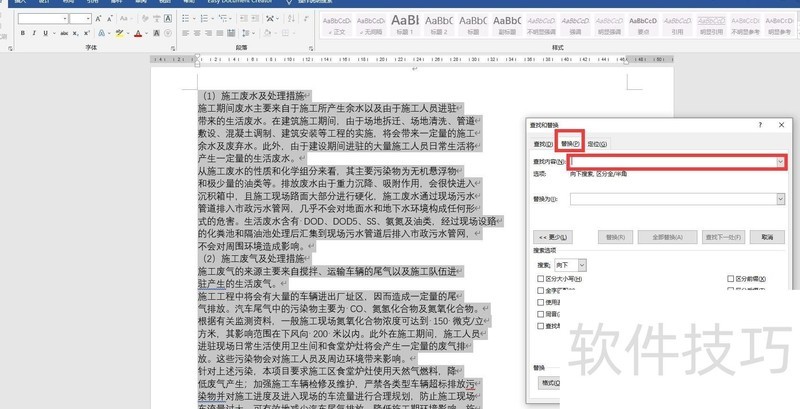Apply red font color
The width and height of the screenshot is (800, 409).
pyautogui.click(x=138, y=33)
